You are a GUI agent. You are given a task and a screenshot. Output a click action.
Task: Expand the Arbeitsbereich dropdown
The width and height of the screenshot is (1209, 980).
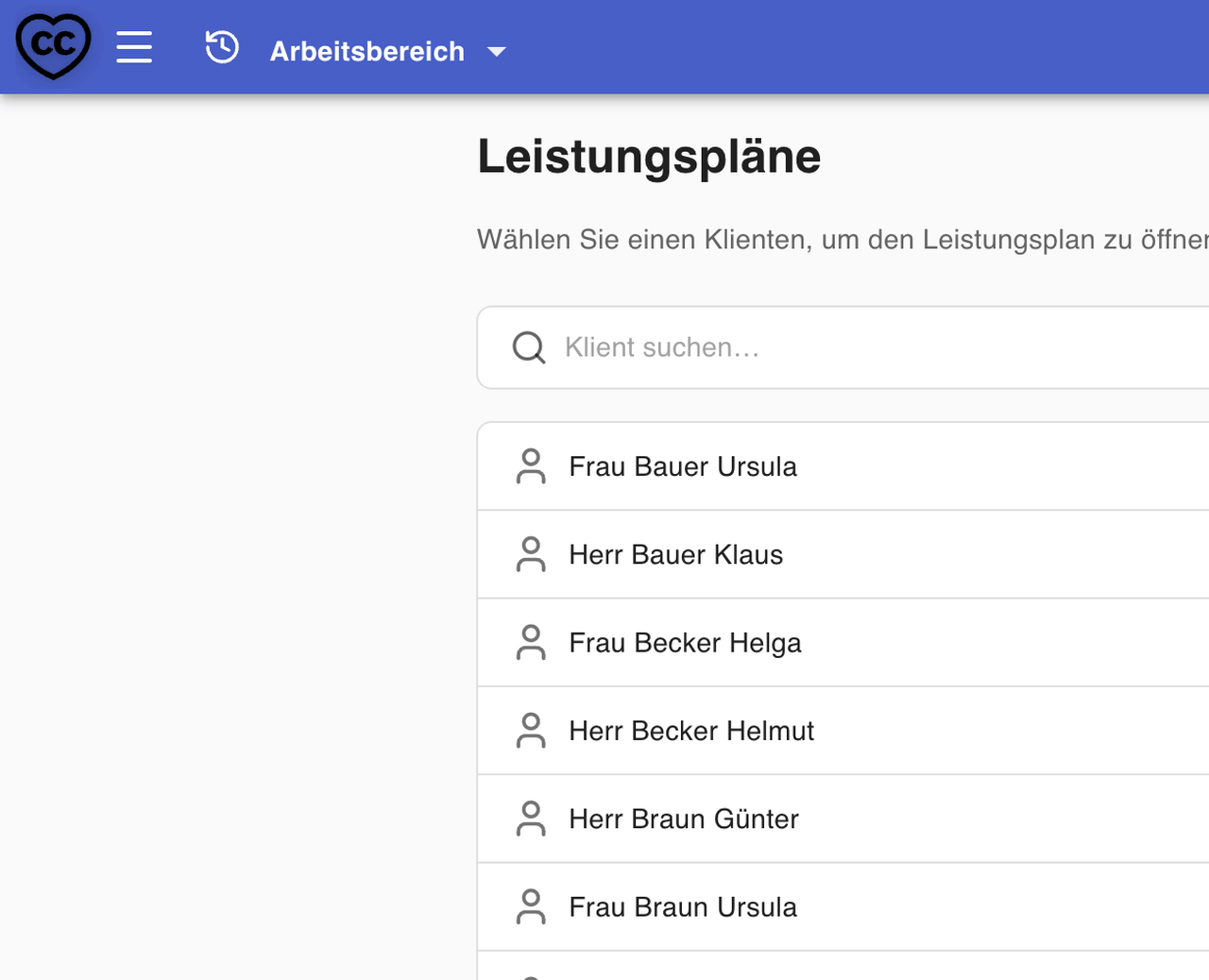(387, 51)
